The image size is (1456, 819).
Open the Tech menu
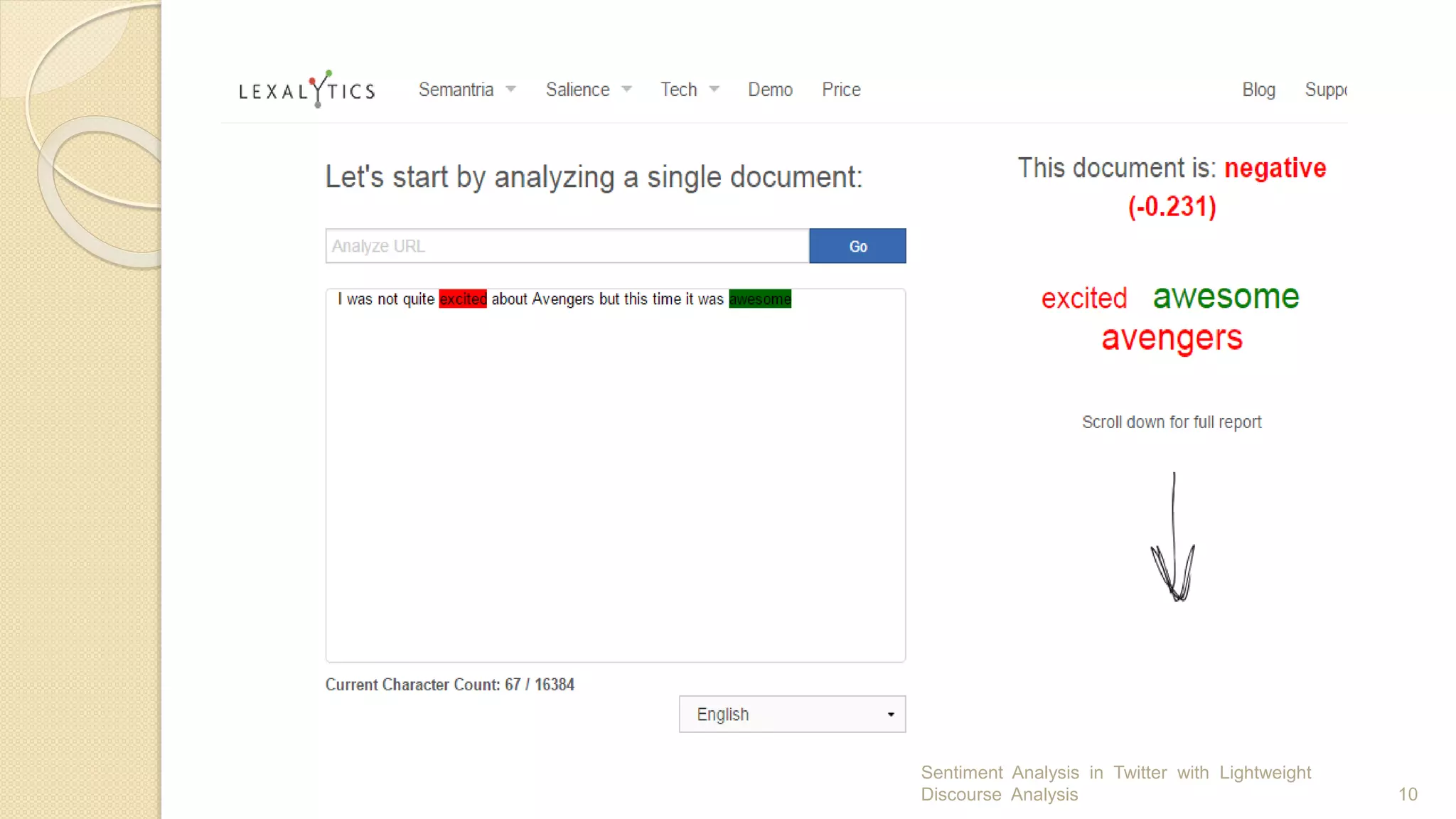pyautogui.click(x=678, y=90)
